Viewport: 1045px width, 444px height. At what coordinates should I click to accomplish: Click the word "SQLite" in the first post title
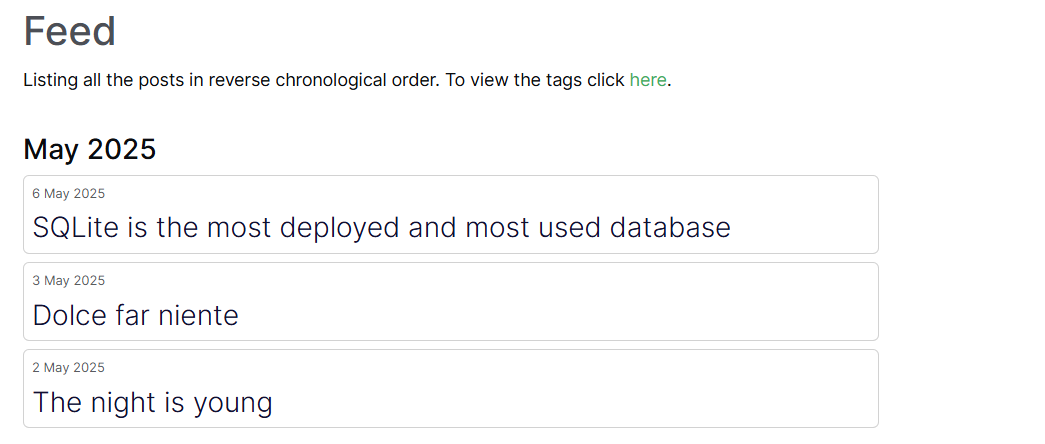click(x=75, y=228)
